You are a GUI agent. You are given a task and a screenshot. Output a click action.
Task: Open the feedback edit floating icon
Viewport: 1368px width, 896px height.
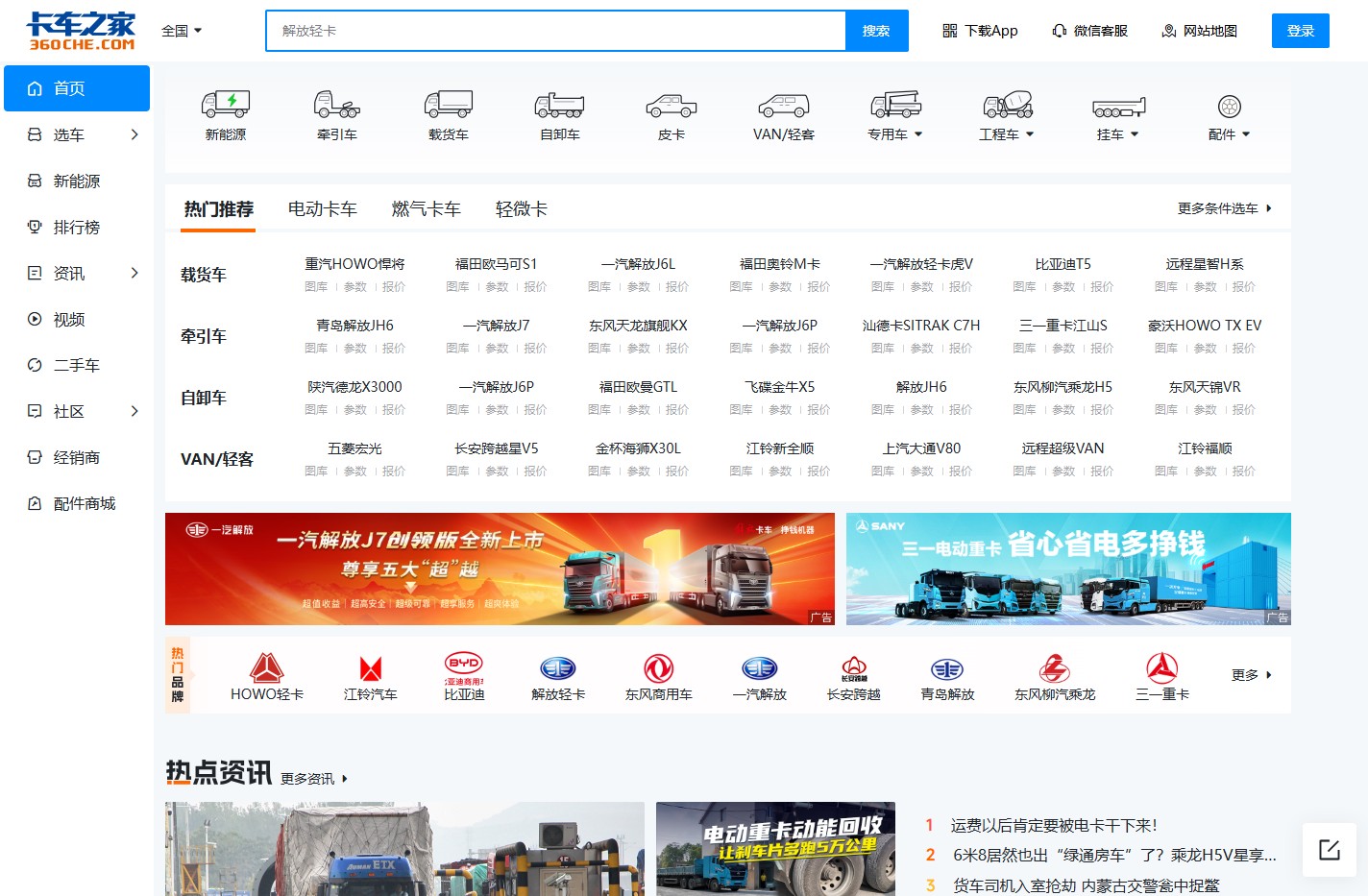1330,849
